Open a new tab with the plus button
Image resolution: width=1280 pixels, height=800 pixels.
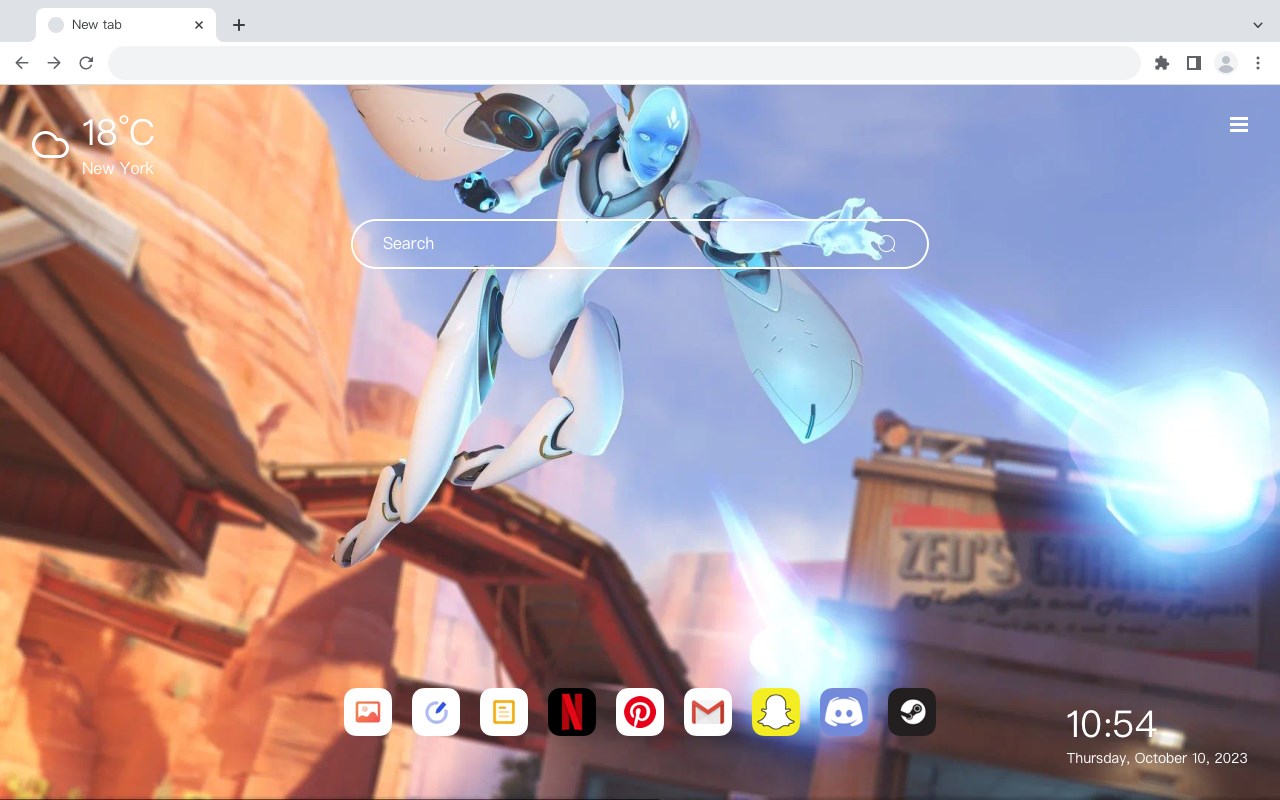238,25
